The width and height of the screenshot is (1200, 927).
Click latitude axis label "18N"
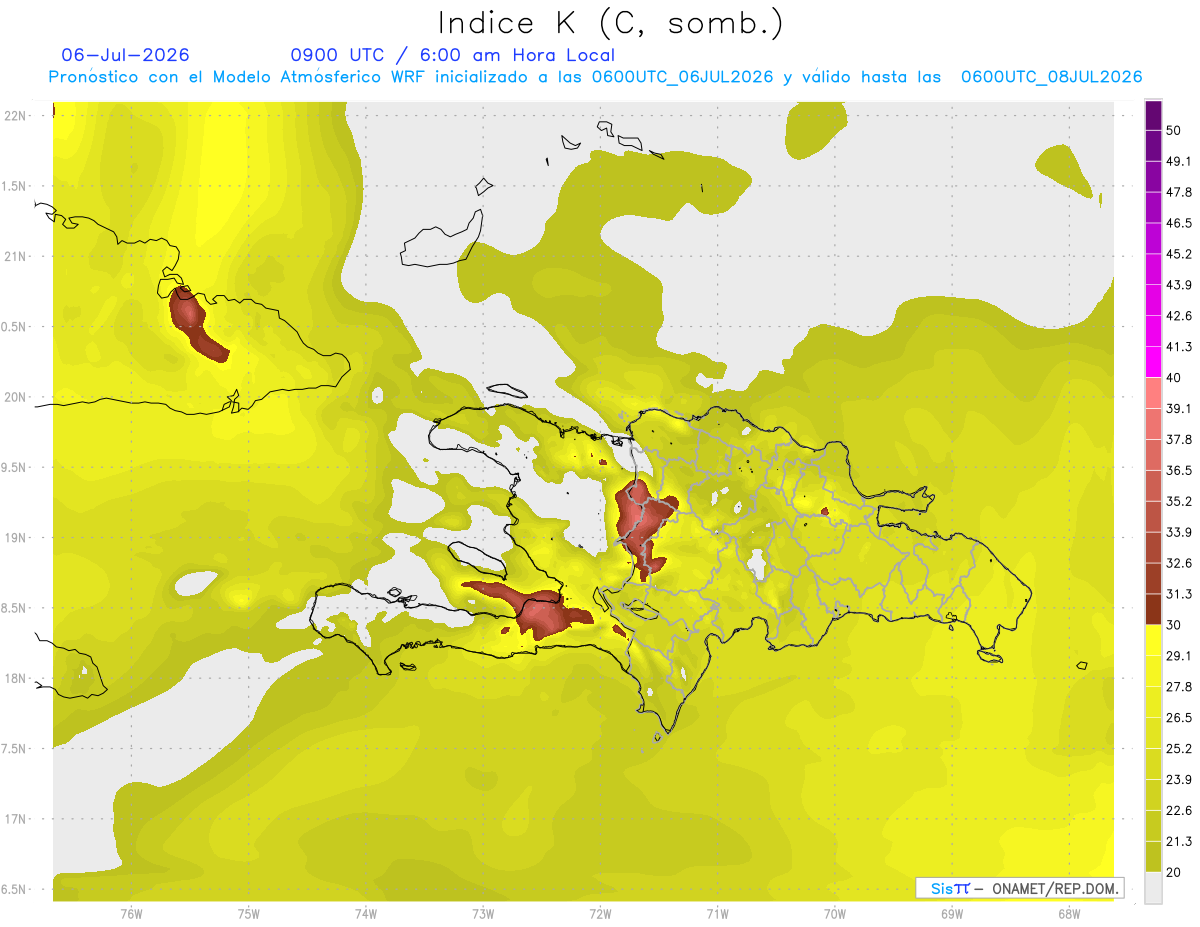click(14, 678)
